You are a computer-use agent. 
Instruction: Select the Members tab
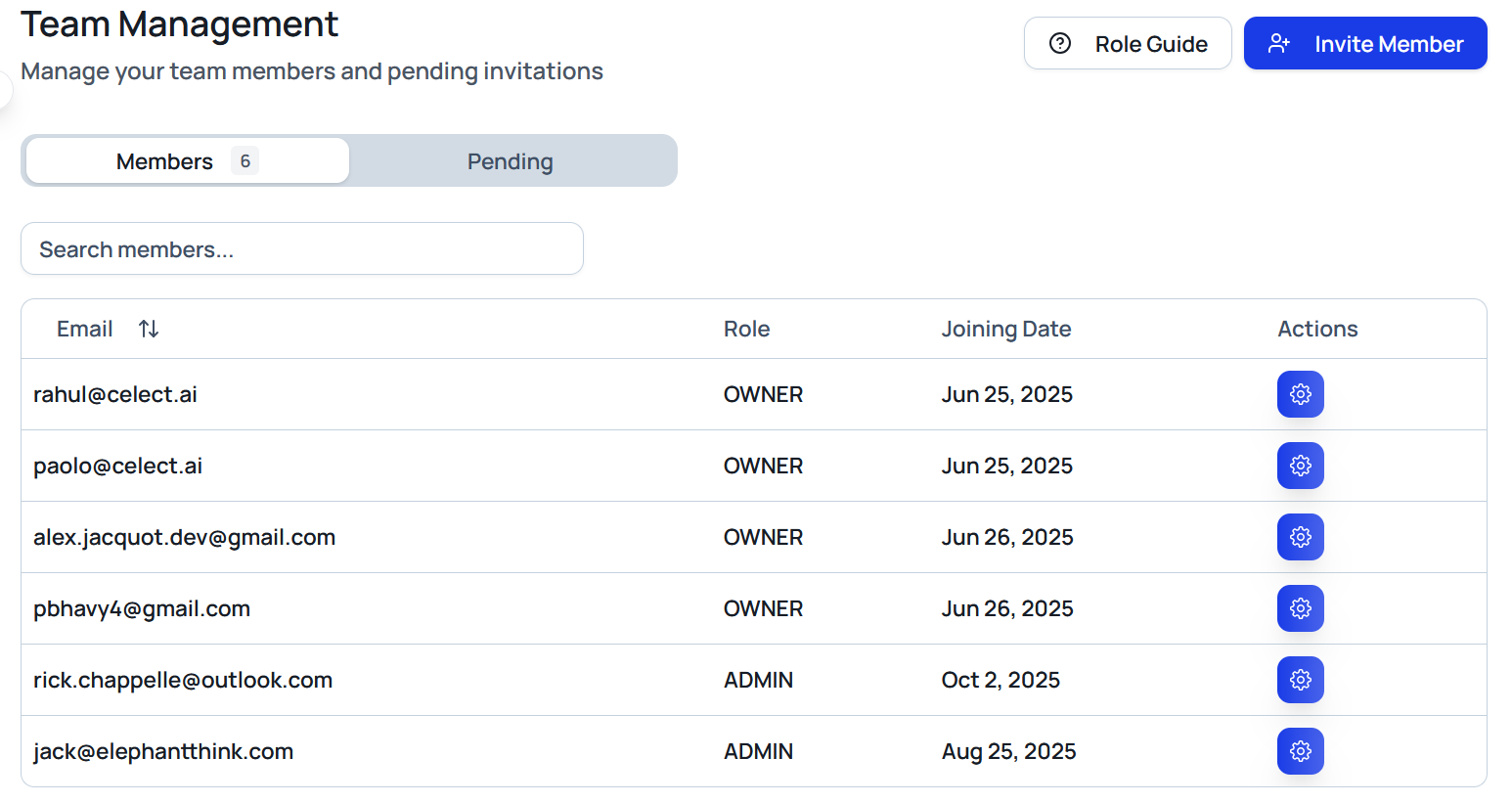click(x=164, y=161)
